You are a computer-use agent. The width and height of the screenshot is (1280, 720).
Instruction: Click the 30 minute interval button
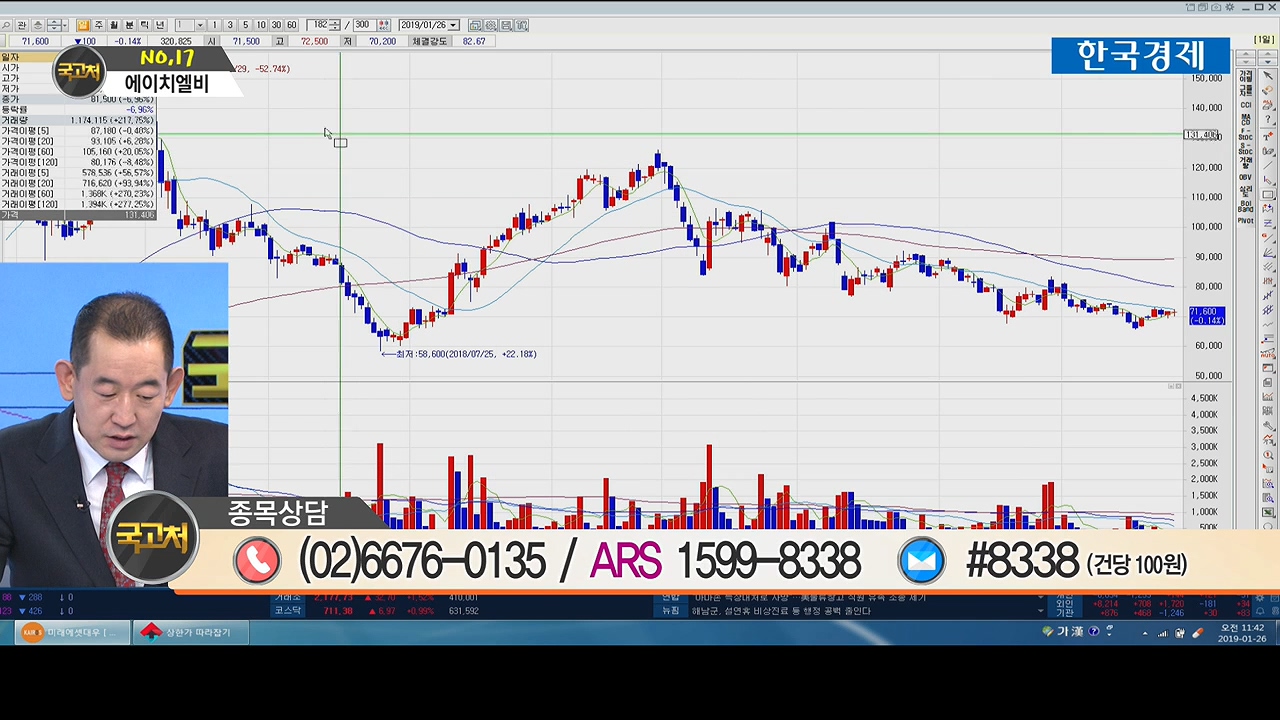pyautogui.click(x=276, y=25)
